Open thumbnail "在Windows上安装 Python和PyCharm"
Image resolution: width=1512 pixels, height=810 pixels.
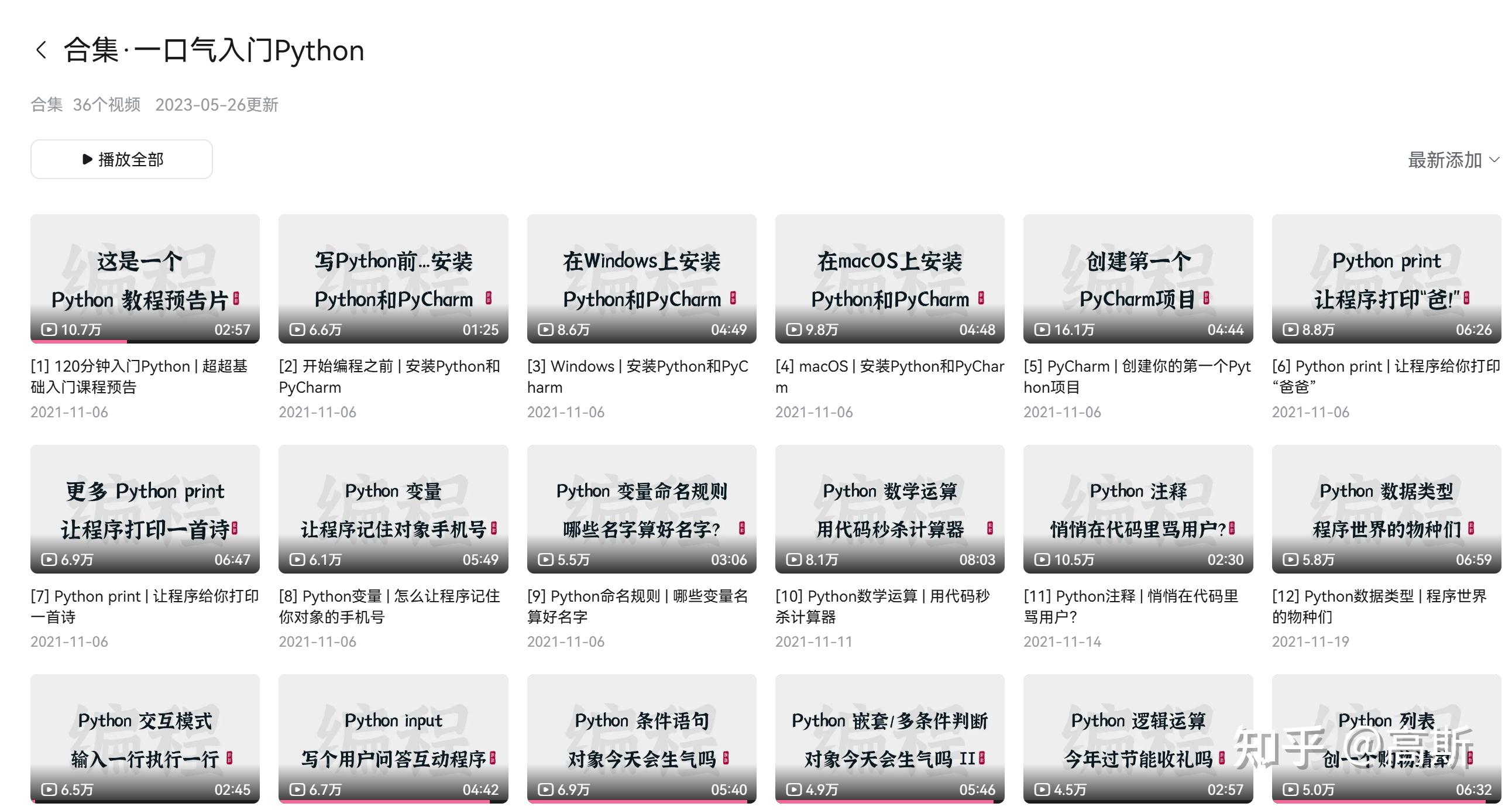(x=641, y=278)
